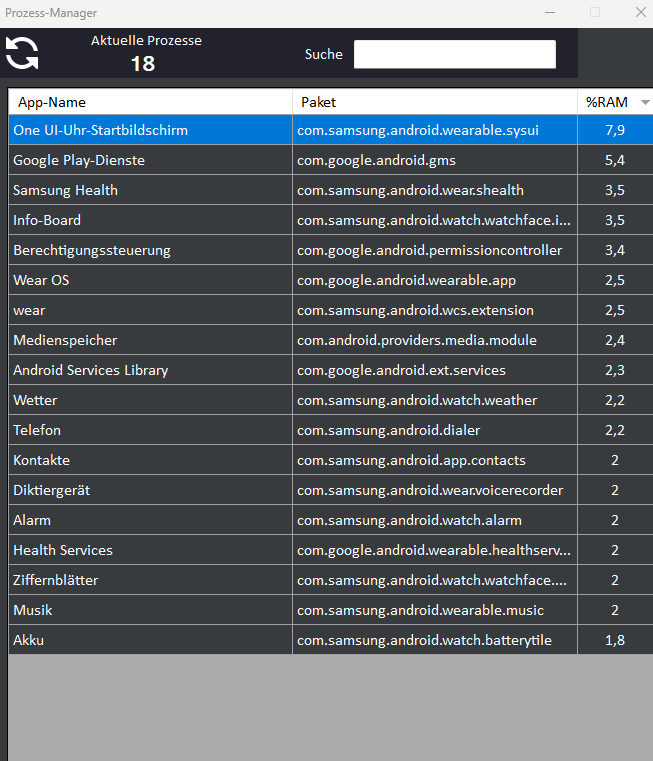
Task: Click the Suche search input field
Action: pyautogui.click(x=454, y=54)
